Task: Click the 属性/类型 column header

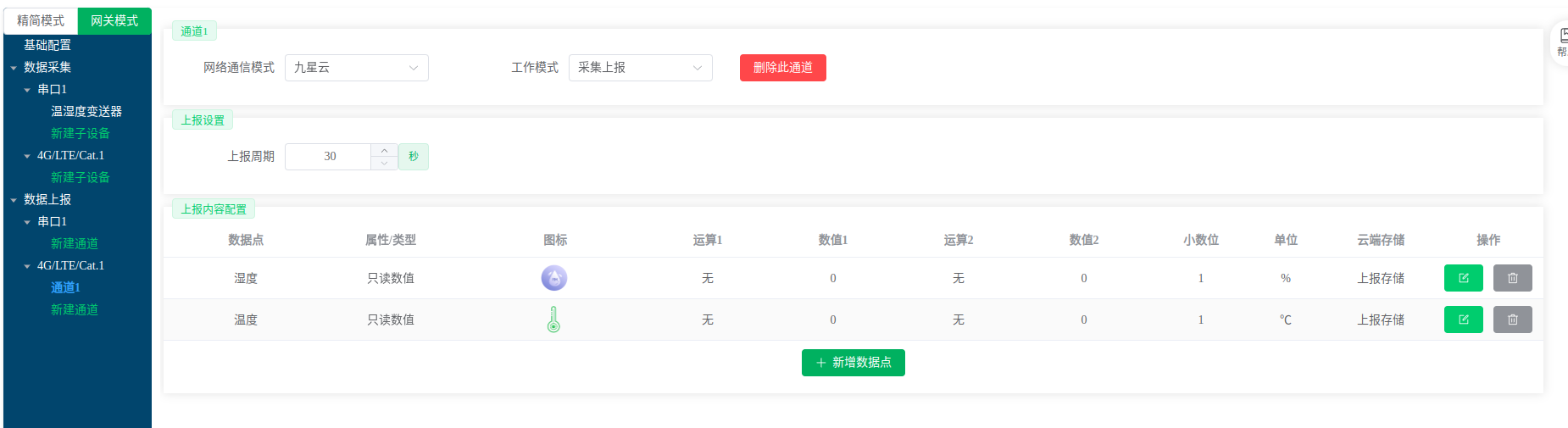Action: [x=391, y=240]
